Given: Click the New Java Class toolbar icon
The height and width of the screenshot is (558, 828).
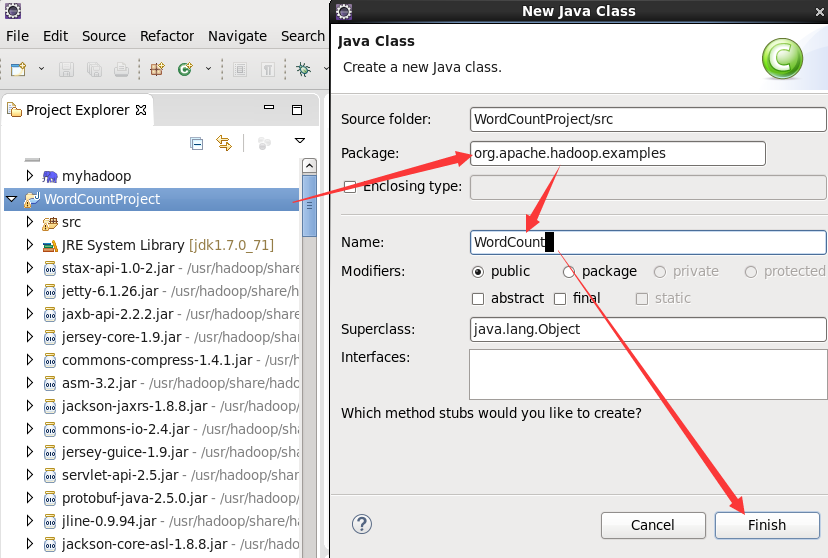Looking at the screenshot, I should coord(185,69).
